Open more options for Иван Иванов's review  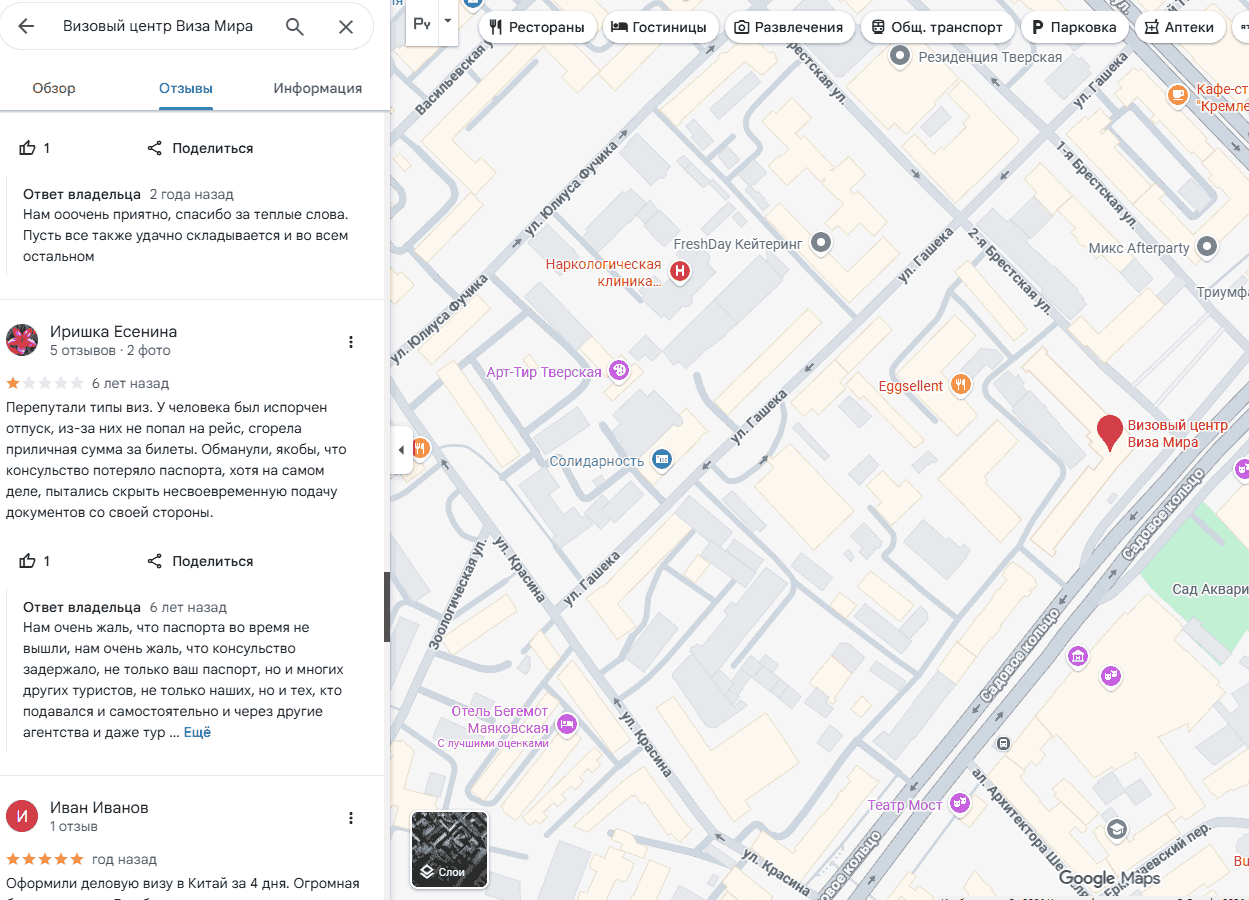pyautogui.click(x=351, y=818)
